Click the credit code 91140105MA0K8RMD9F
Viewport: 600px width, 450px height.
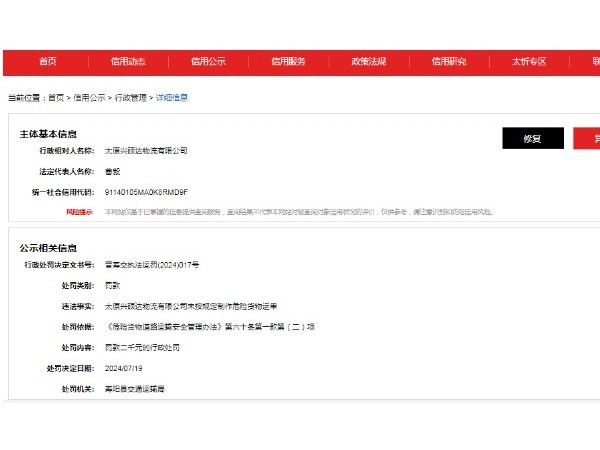pos(146,191)
